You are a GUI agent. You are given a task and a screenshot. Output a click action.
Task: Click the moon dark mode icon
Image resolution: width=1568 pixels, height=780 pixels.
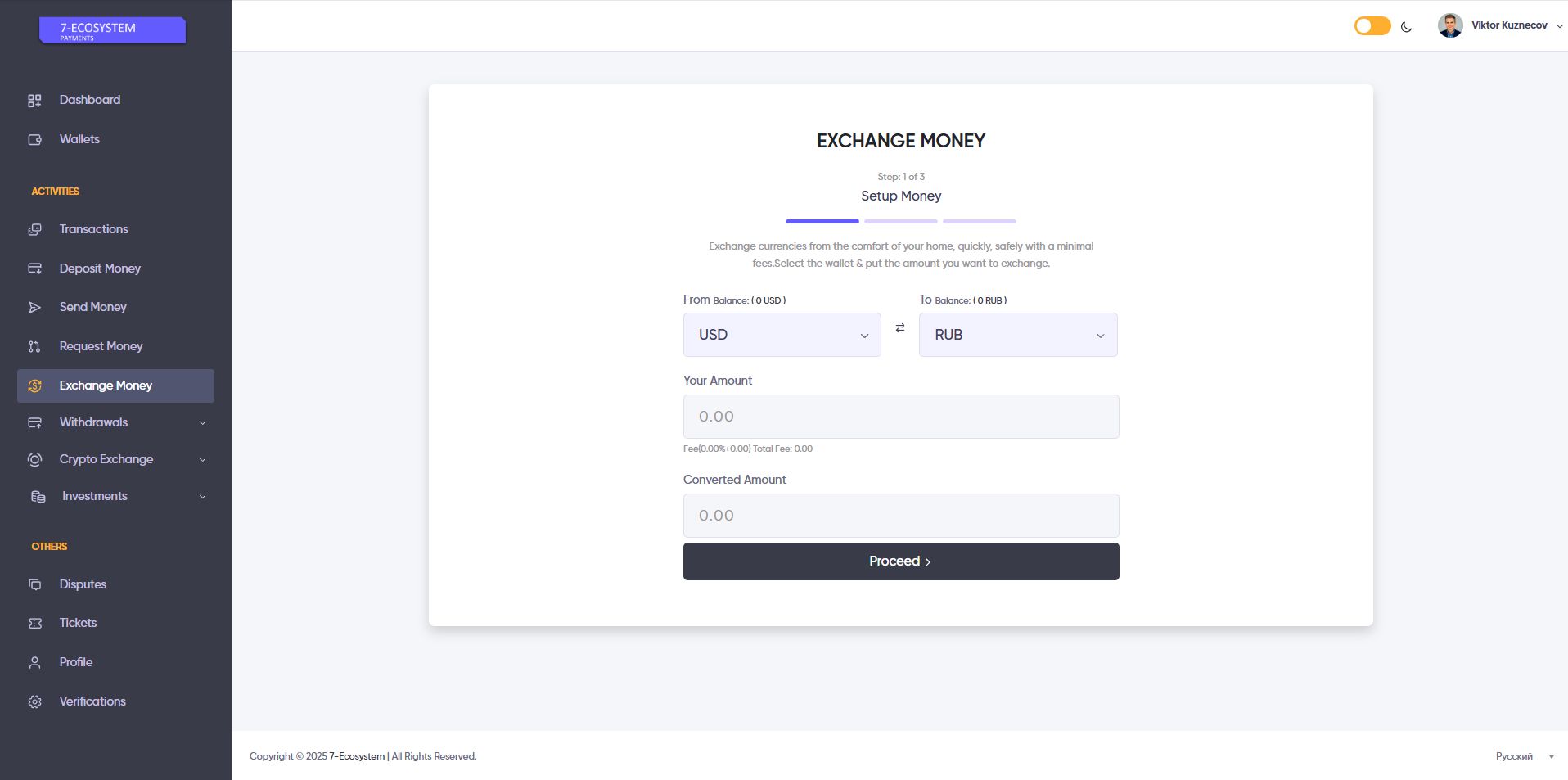1406,27
